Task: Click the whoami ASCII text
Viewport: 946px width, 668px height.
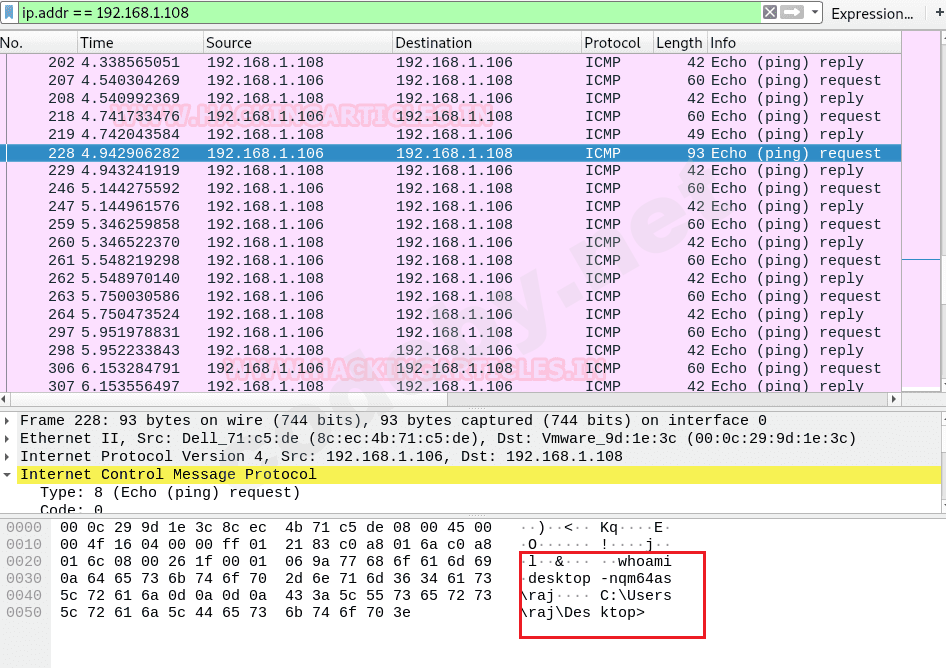Action: 644,561
